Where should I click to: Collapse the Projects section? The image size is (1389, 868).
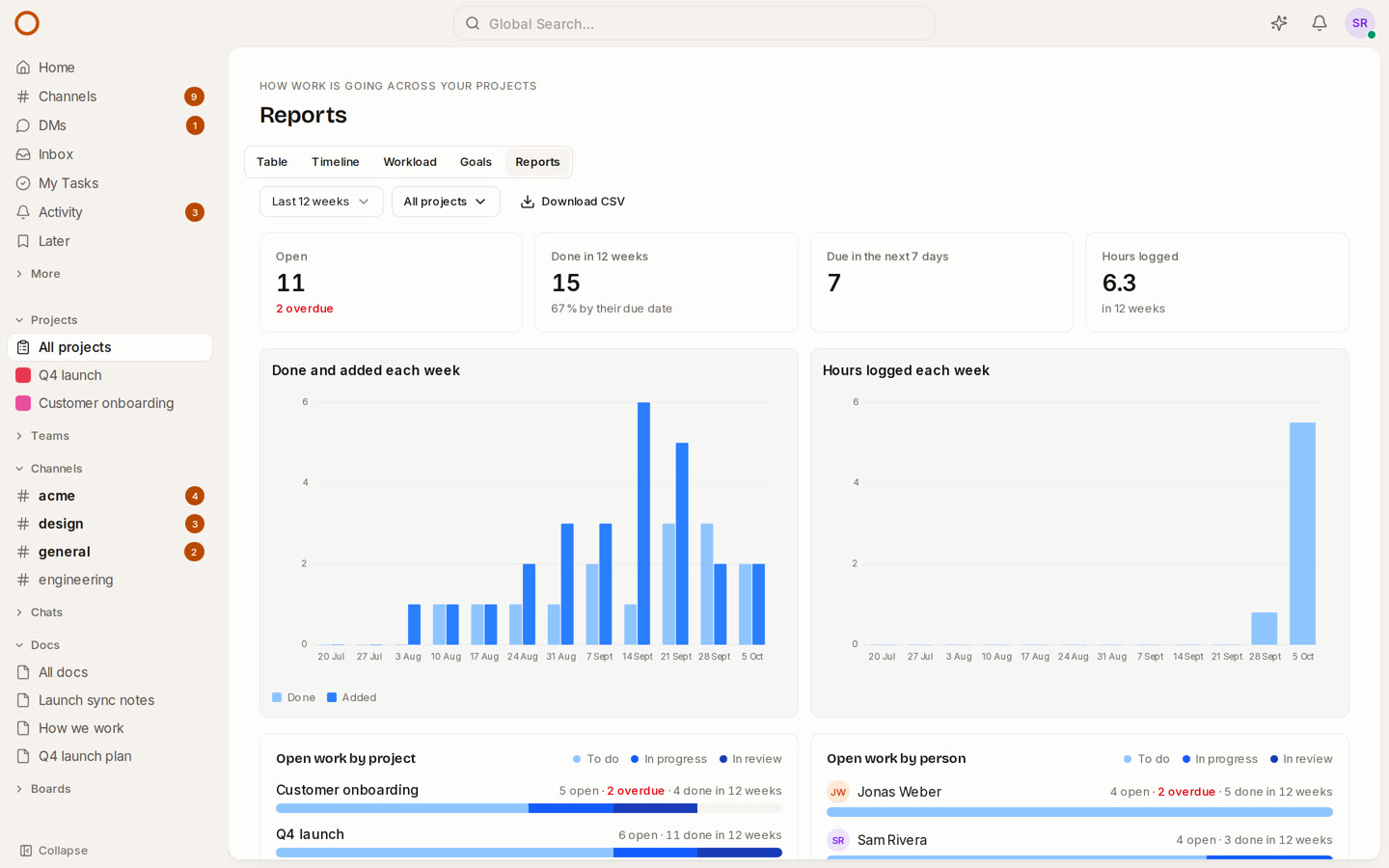(x=46, y=320)
